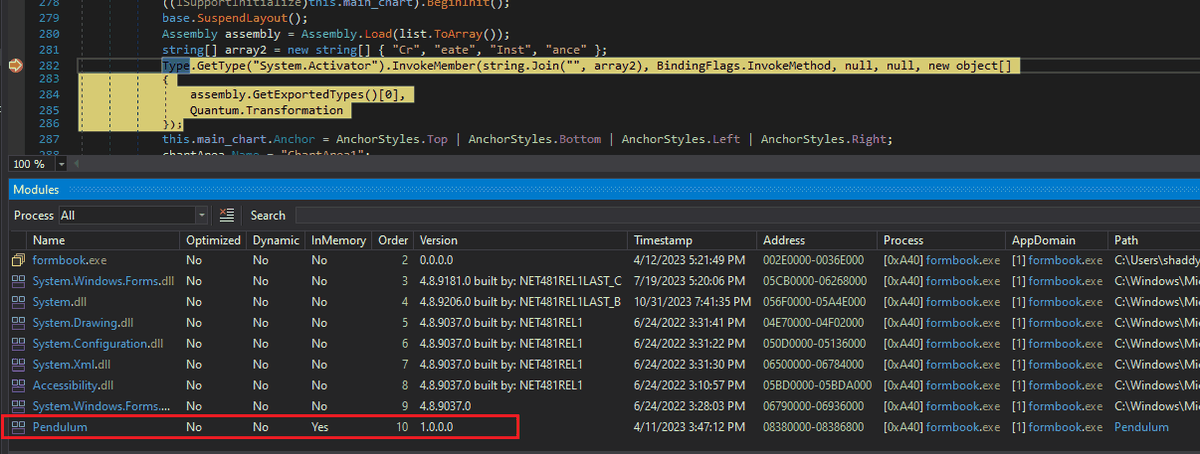Select the Pendulum module name
The height and width of the screenshot is (454, 1200).
(x=60, y=427)
